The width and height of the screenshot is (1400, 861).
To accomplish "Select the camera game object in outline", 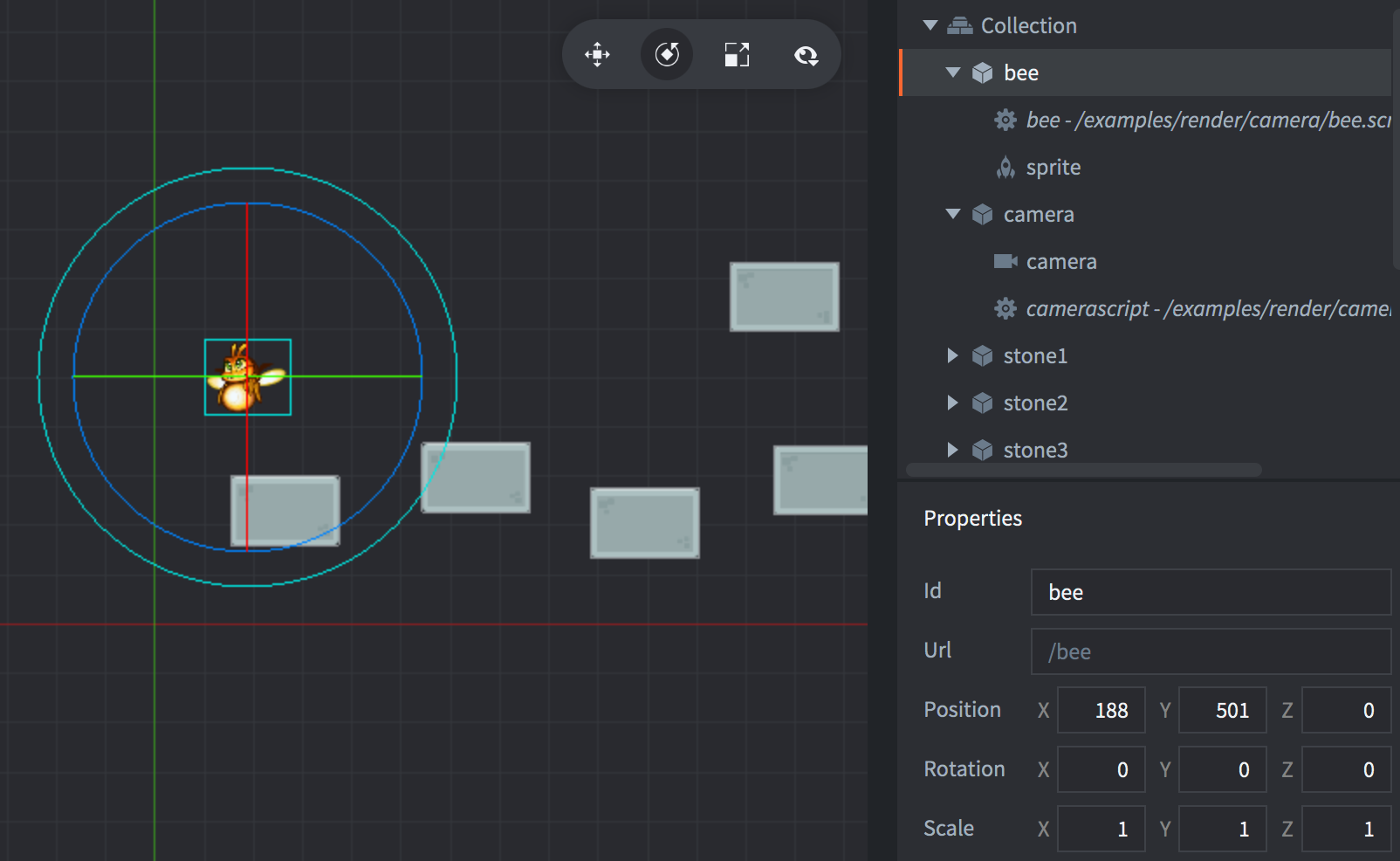I will pos(1038,214).
